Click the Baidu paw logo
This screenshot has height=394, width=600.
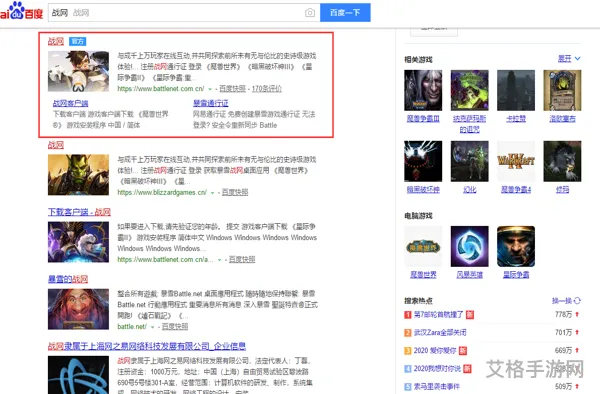tap(21, 11)
